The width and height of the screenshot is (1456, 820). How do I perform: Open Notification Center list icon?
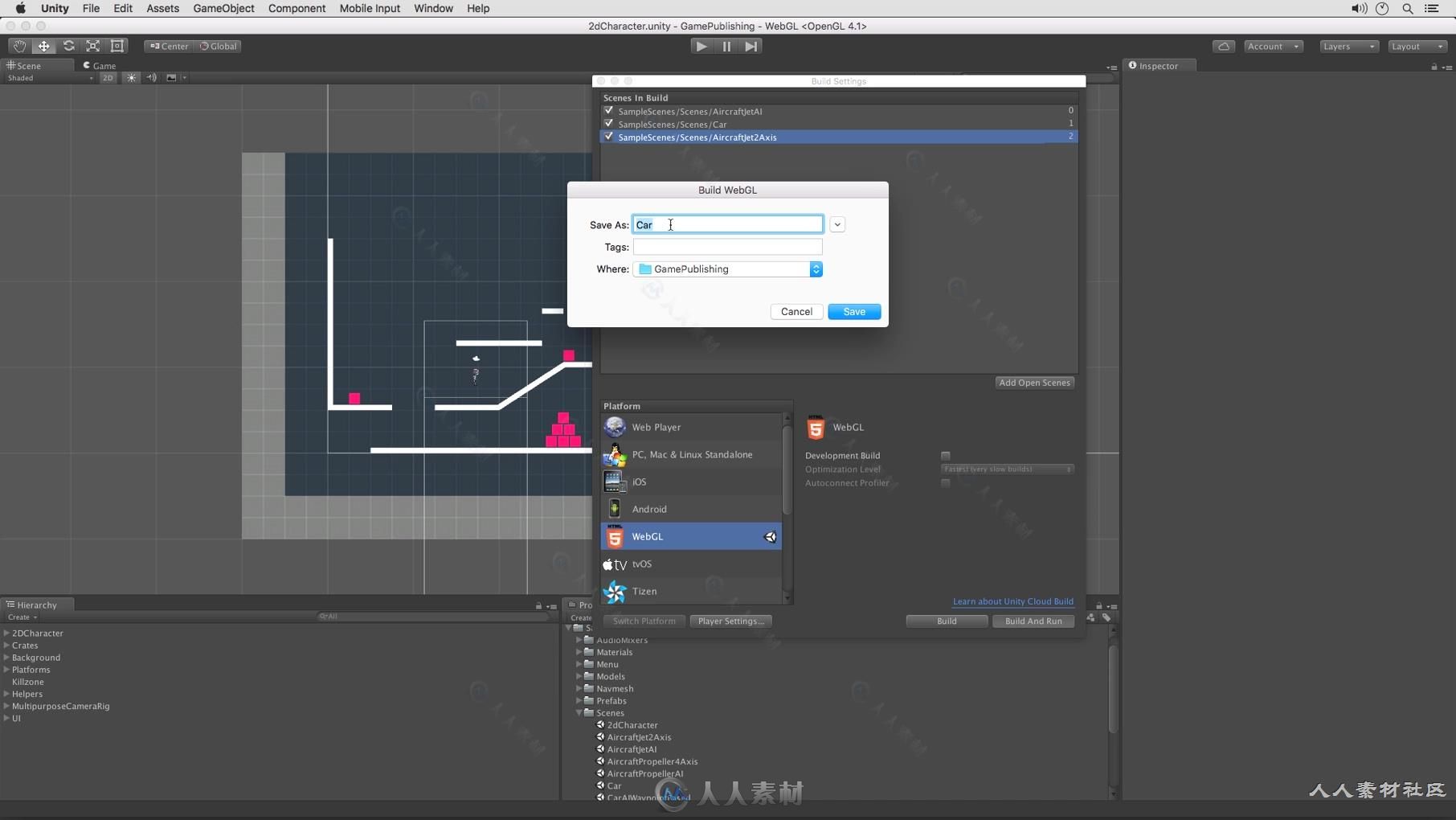click(1432, 8)
